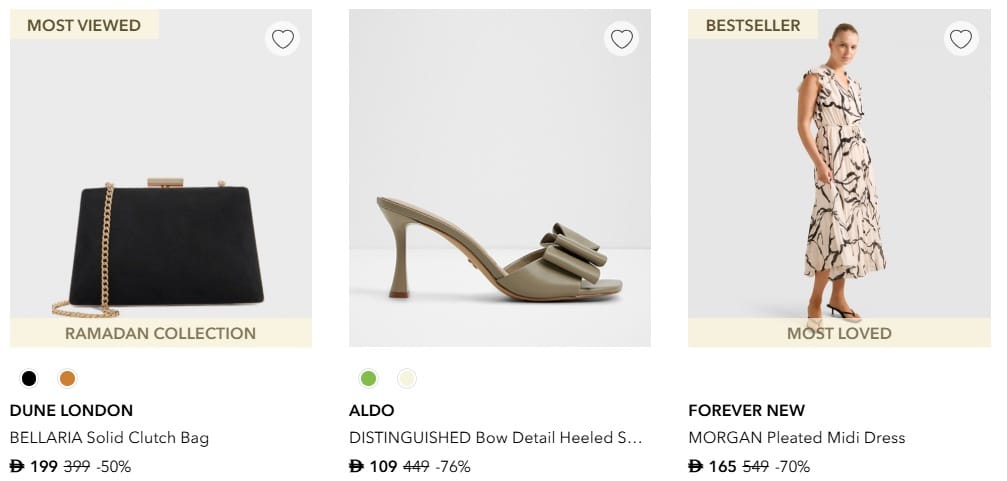Screen dimensions: 1007x481
Task: Pick the green color for Aldo sandal
Action: [368, 378]
